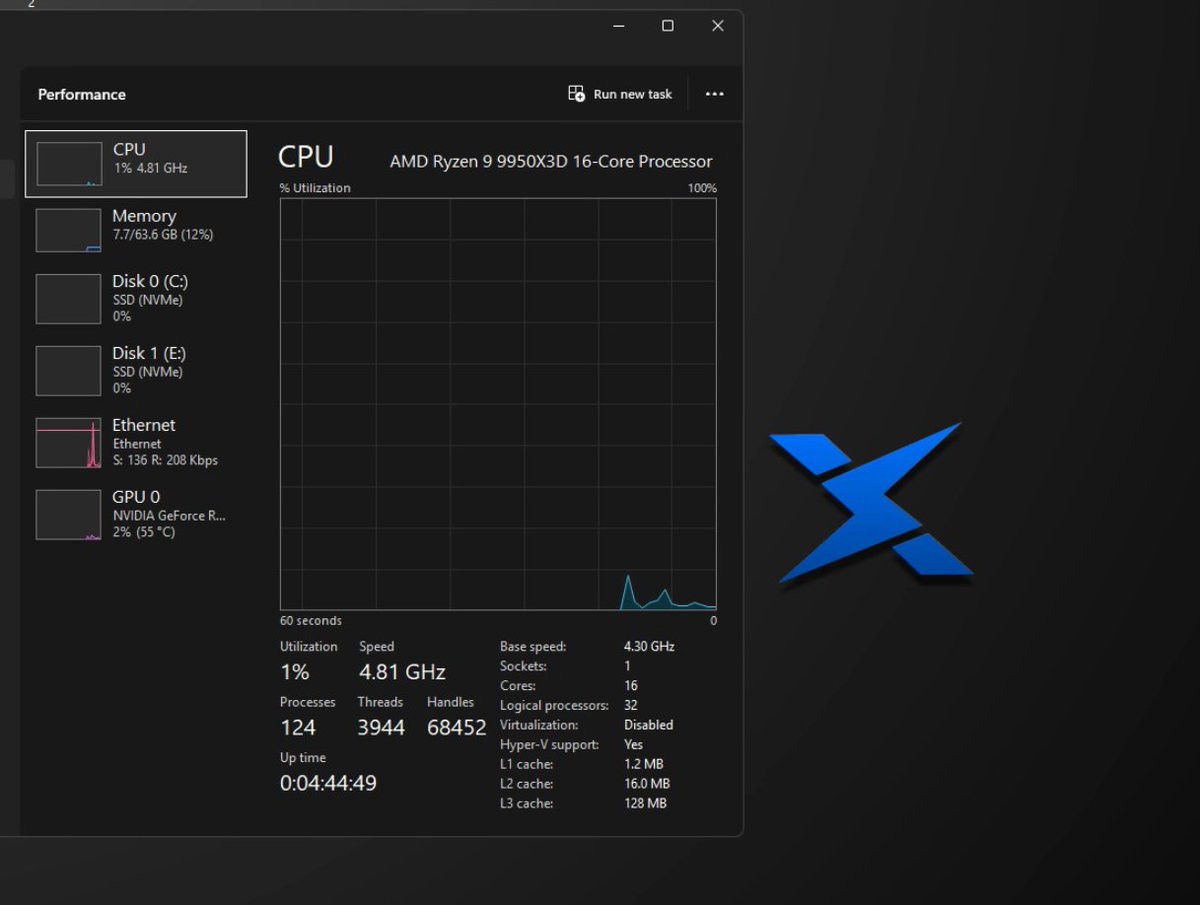Click the L2 cache 16.0 MB value
Screen dimensions: 1200x905
click(x=646, y=784)
